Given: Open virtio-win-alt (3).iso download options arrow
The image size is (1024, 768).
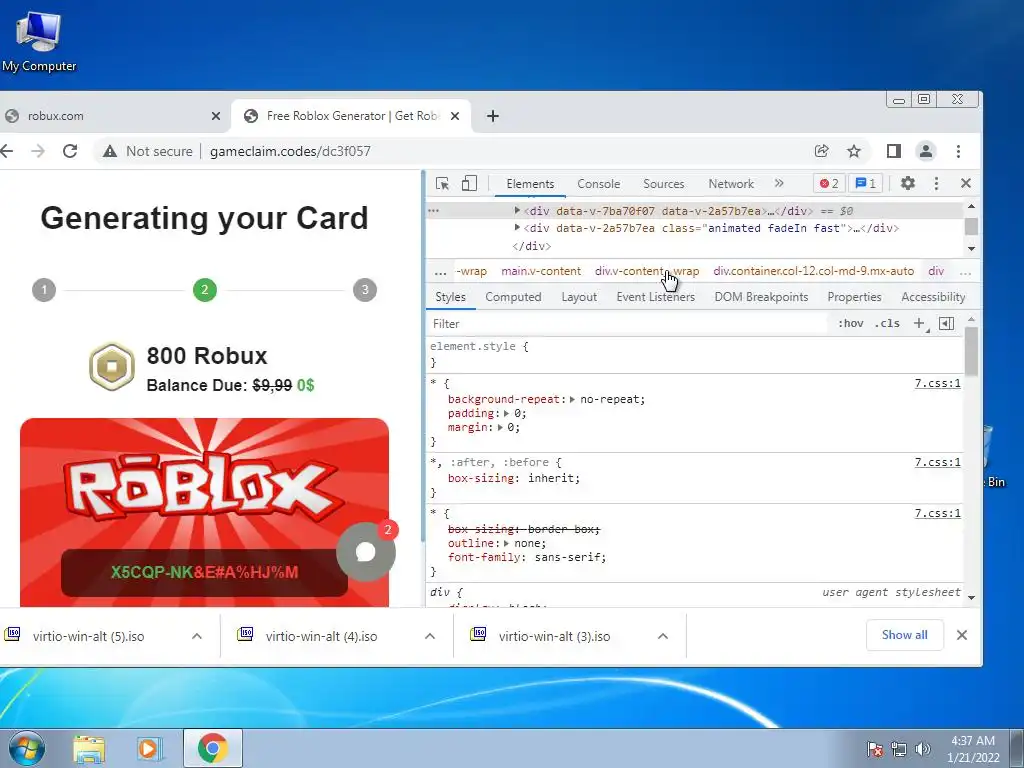Looking at the screenshot, I should pyautogui.click(x=663, y=636).
